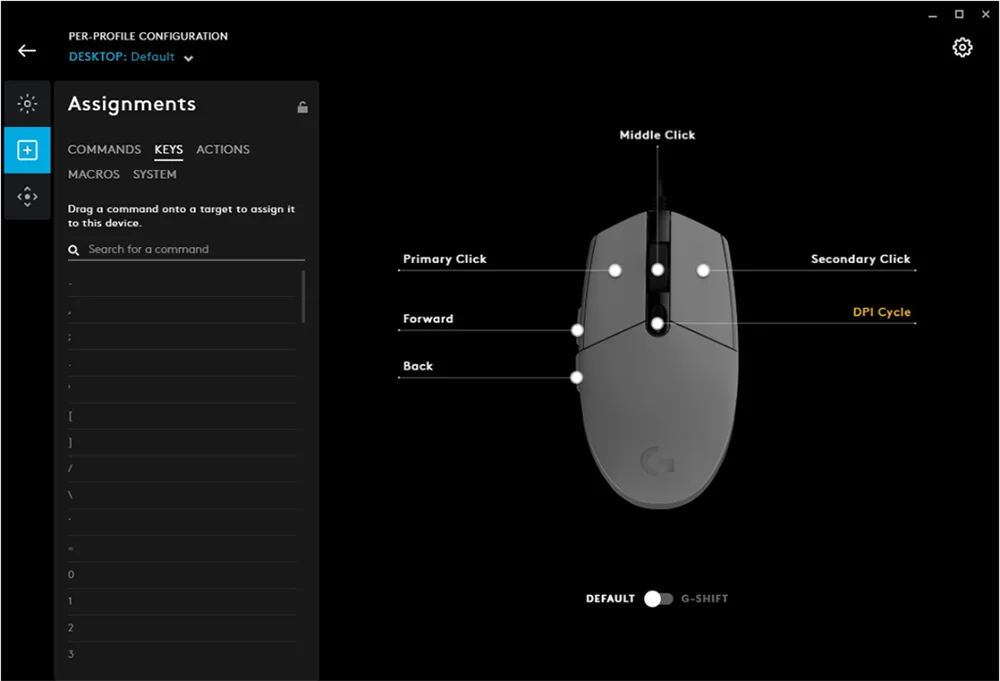Switch to the SYSTEM tab
The height and width of the screenshot is (681, 1000).
point(154,174)
